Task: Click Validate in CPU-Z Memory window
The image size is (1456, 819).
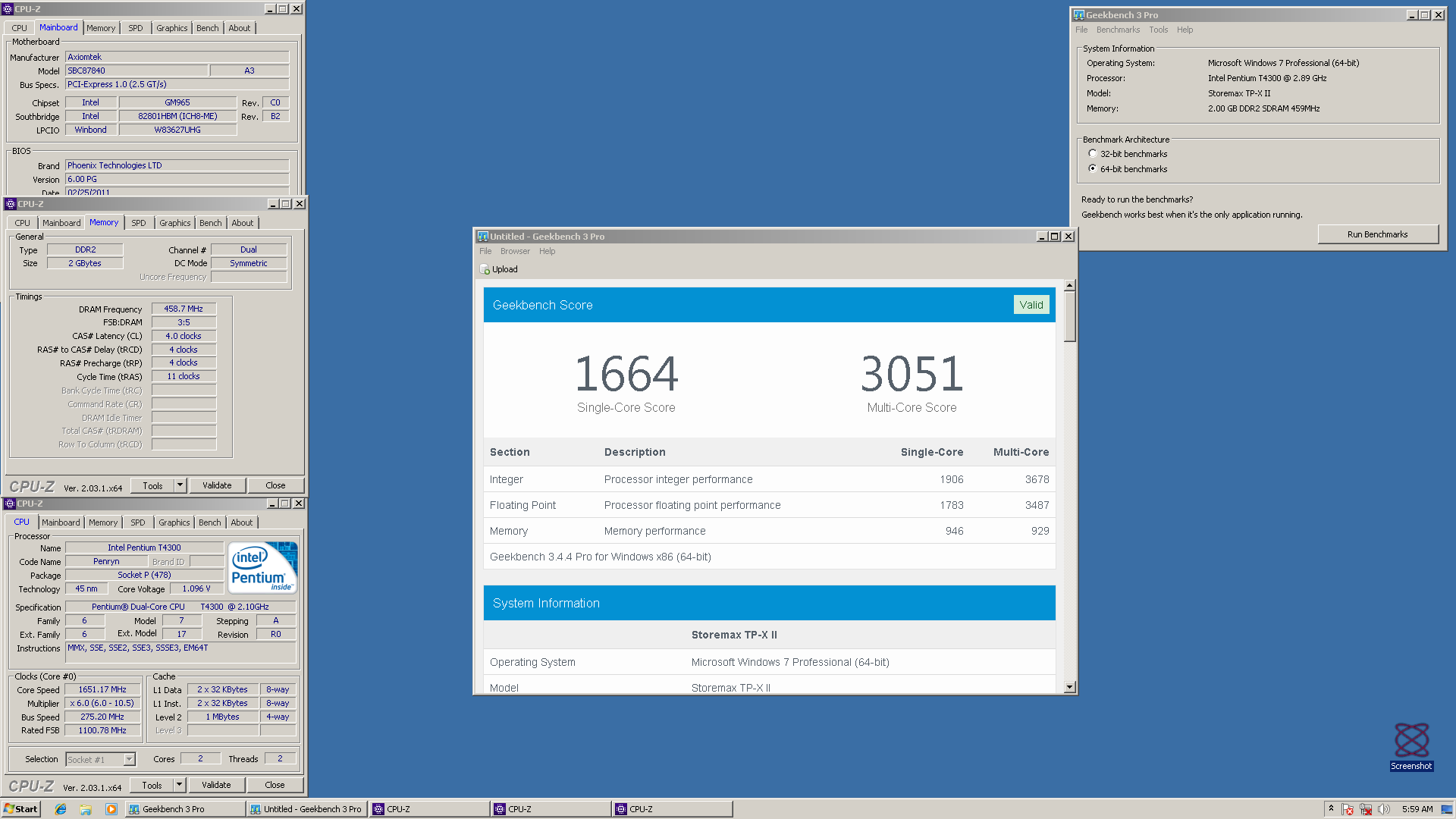Action: [x=217, y=485]
